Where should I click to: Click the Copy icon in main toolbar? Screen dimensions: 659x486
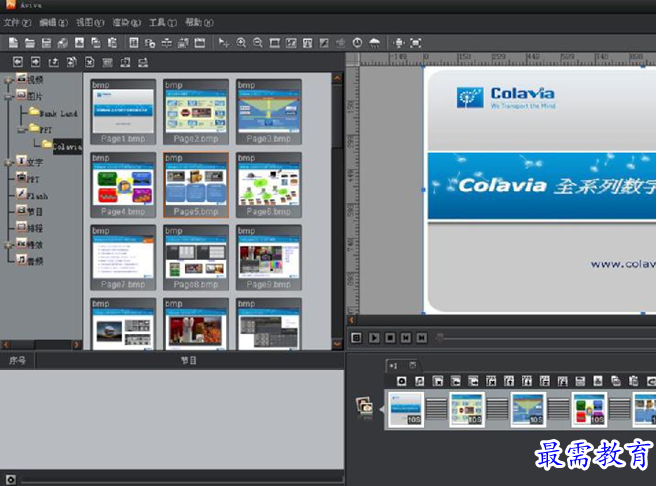(96, 42)
